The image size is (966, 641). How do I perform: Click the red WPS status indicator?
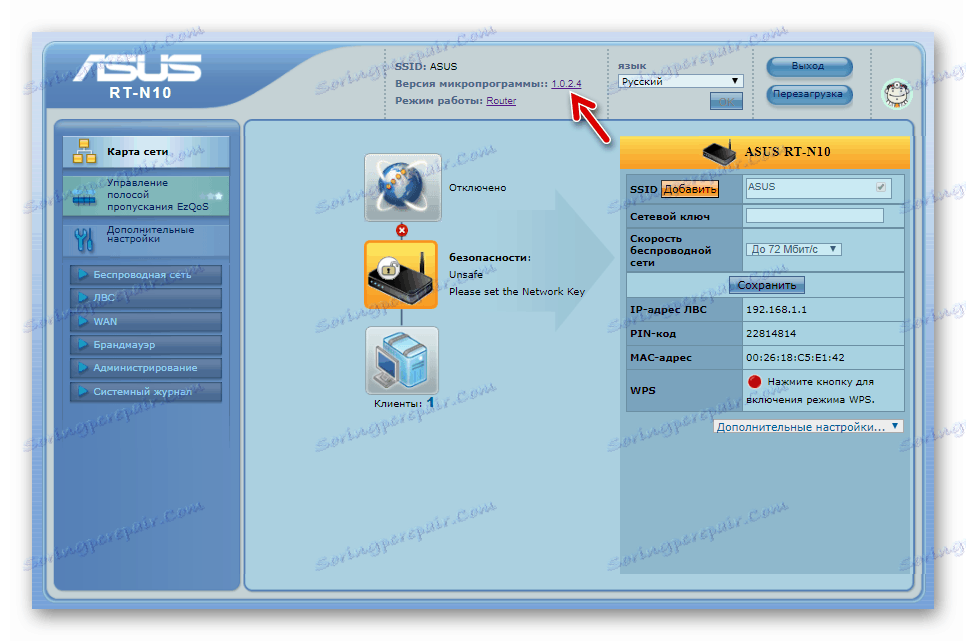point(755,382)
